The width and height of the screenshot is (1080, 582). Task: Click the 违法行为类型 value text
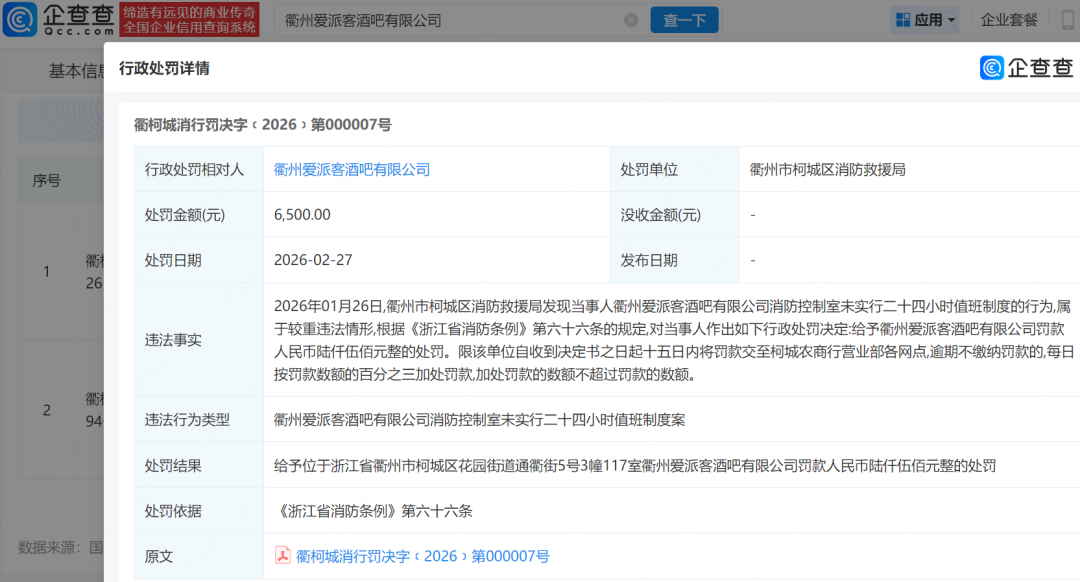tap(479, 420)
